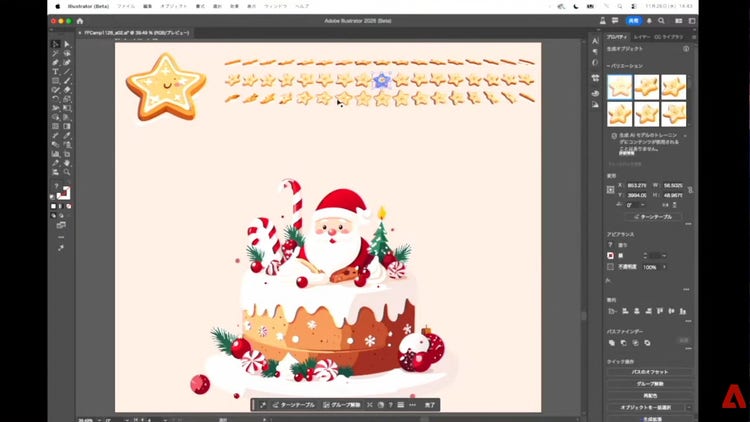Select the Zoom magnifier tool
Screen dimensions: 750x422
(x=67, y=171)
